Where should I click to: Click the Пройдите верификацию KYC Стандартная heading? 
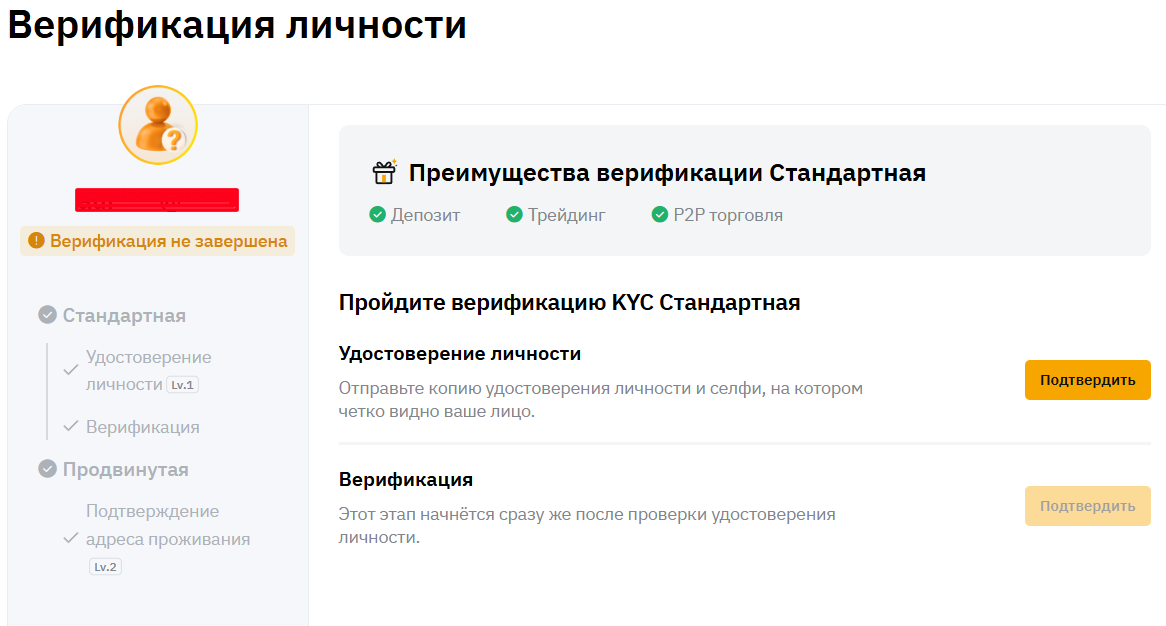pyautogui.click(x=570, y=303)
